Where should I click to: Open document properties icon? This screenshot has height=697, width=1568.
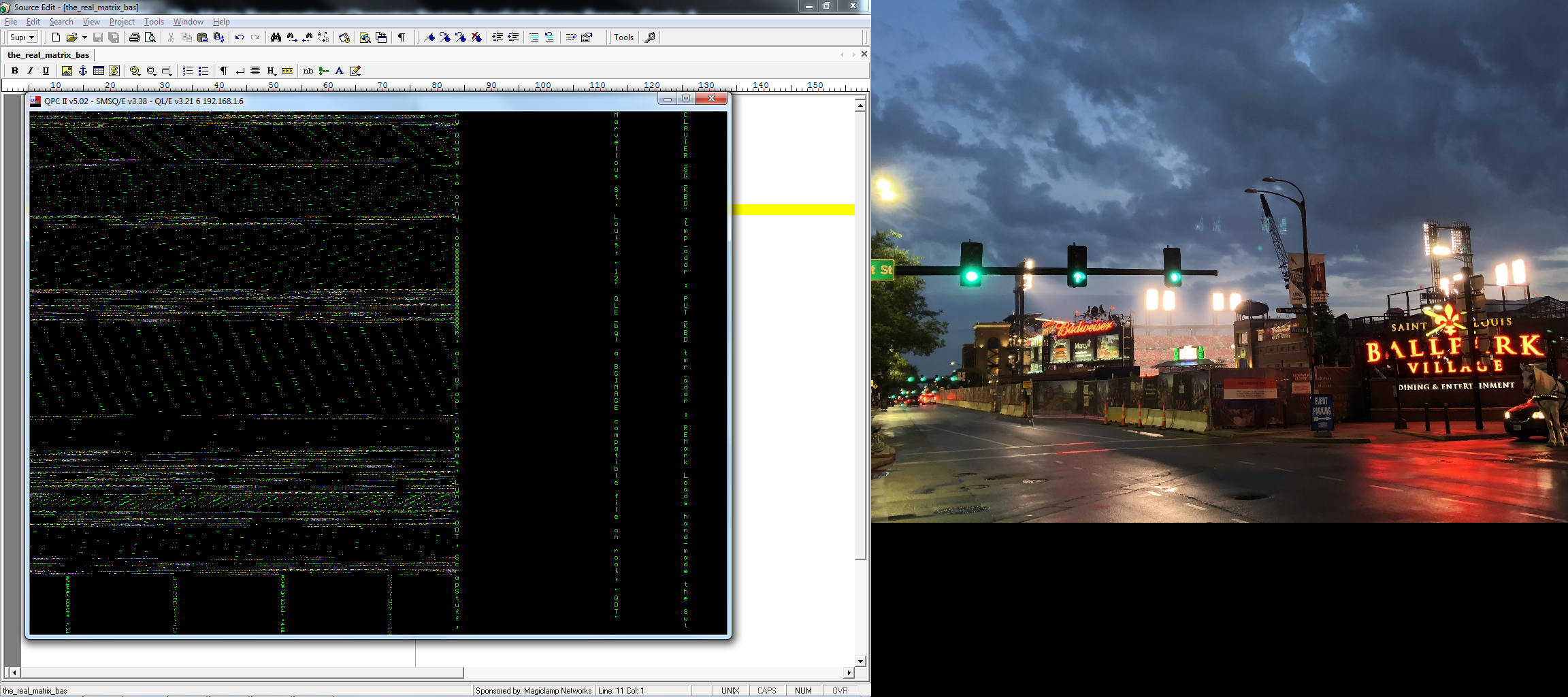pos(587,37)
